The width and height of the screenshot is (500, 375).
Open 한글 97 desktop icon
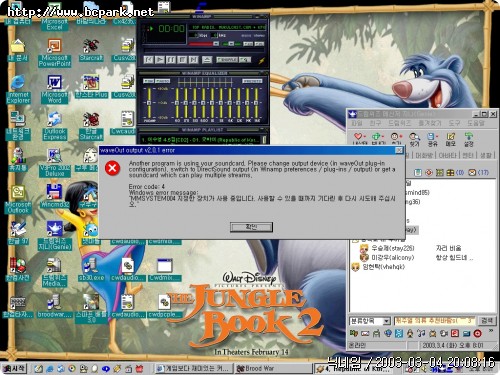18,233
